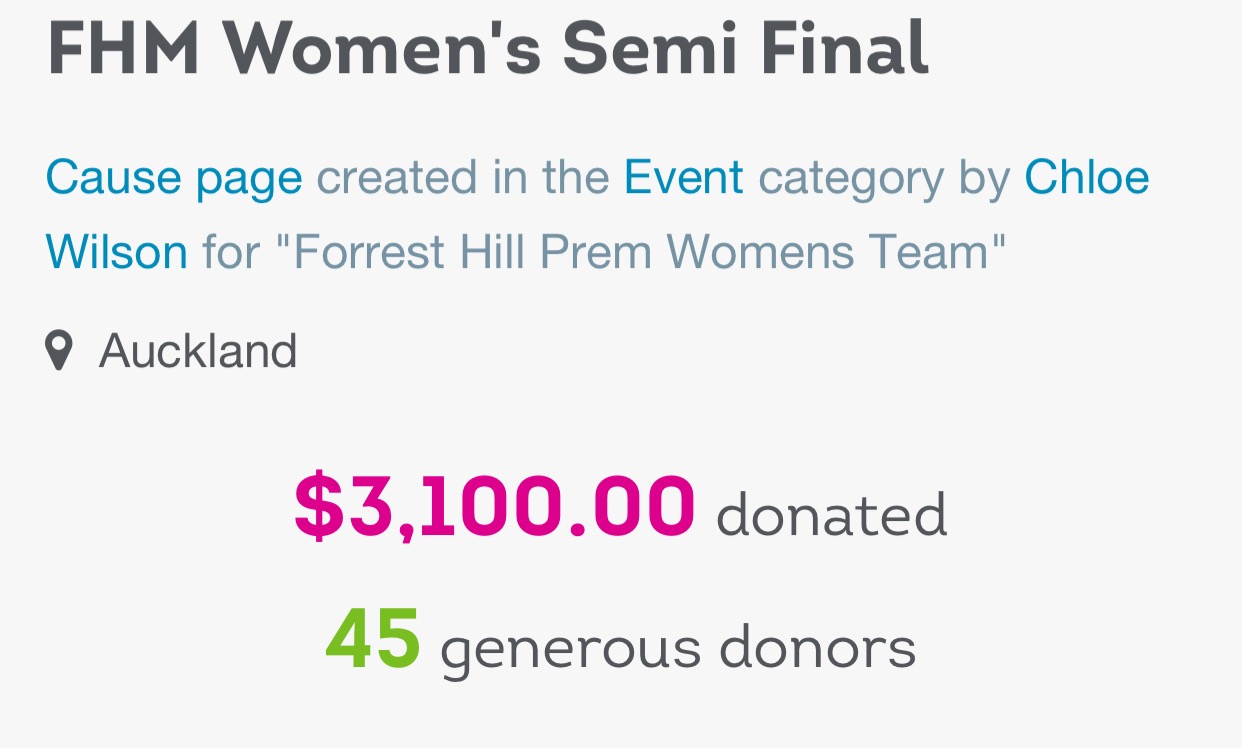The image size is (1242, 748).
Task: Click 'Semi Final' in the page heading
Action: point(746,49)
